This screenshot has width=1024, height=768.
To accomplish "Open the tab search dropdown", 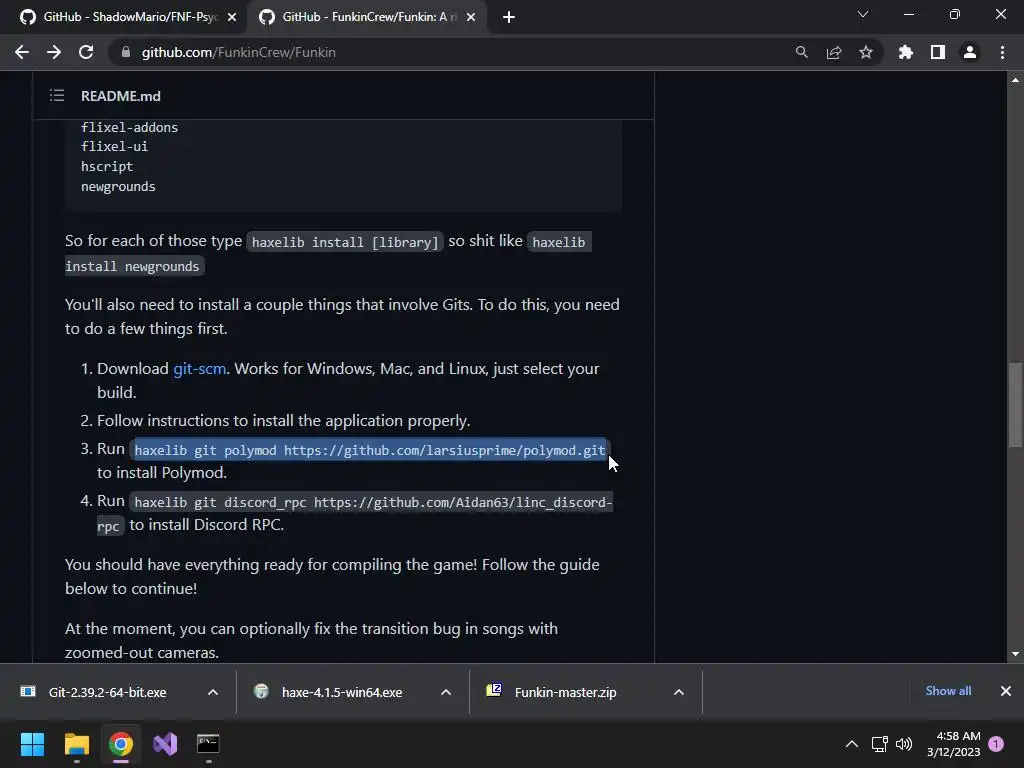I will [863, 14].
